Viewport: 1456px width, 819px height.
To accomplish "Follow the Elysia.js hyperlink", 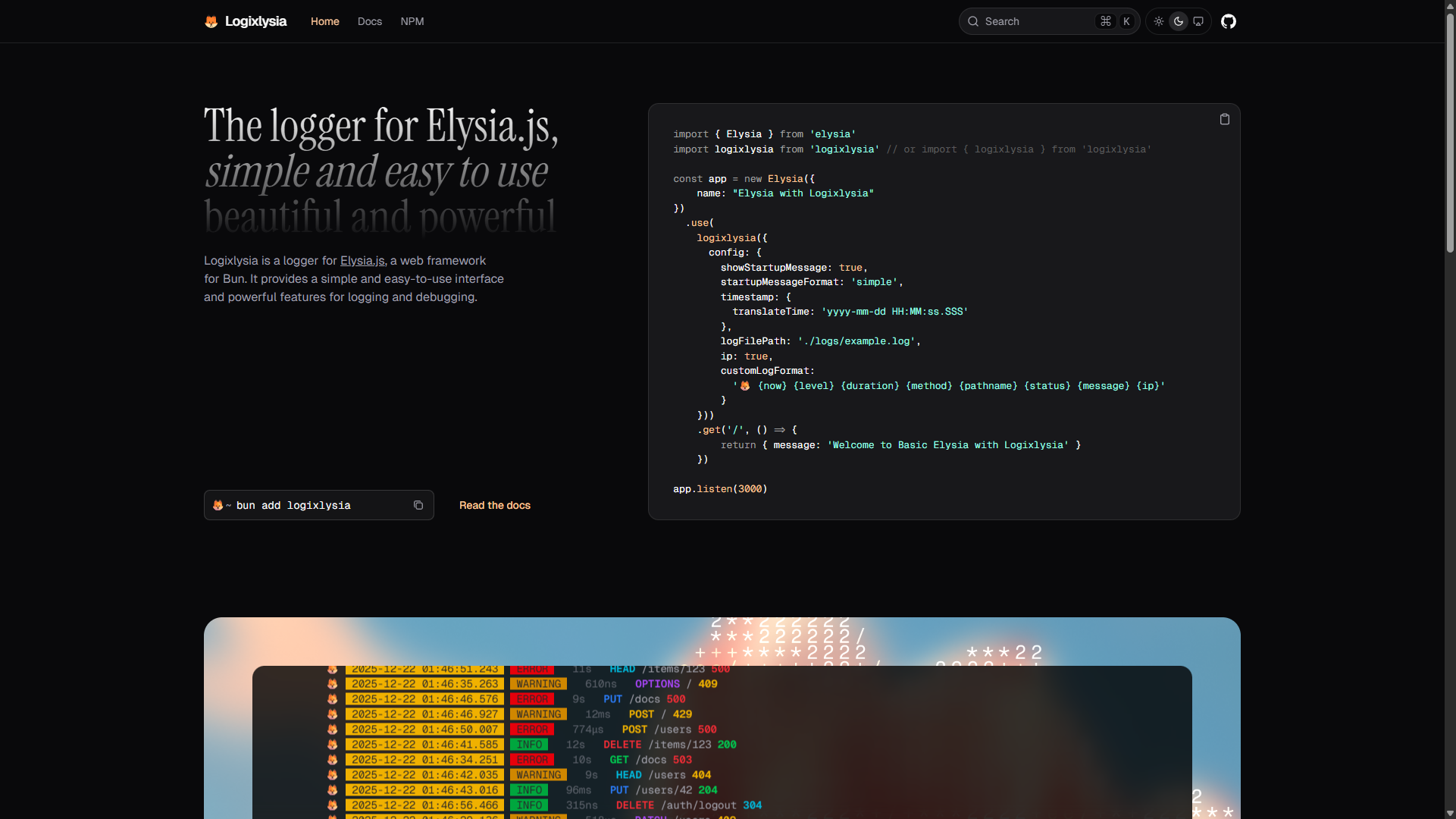I will (362, 260).
